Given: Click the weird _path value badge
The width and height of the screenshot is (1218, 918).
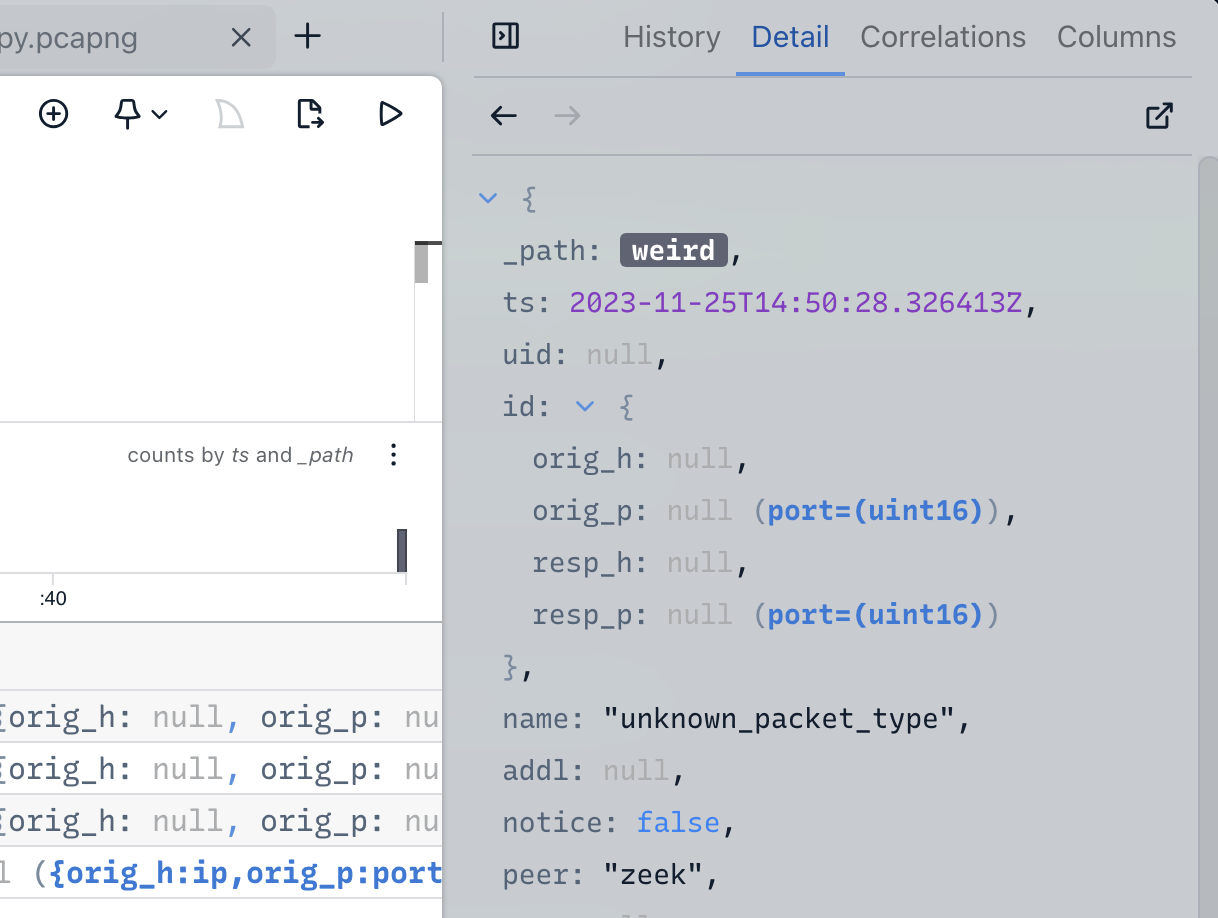Looking at the screenshot, I should (674, 250).
